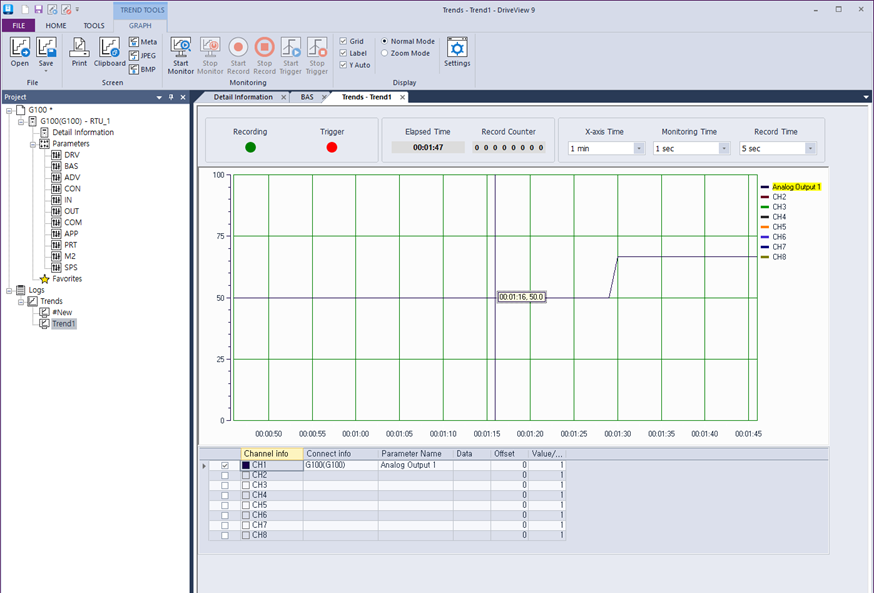Viewport: 874px width, 593px height.
Task: Click Stop Monitor icon
Action: click(210, 55)
